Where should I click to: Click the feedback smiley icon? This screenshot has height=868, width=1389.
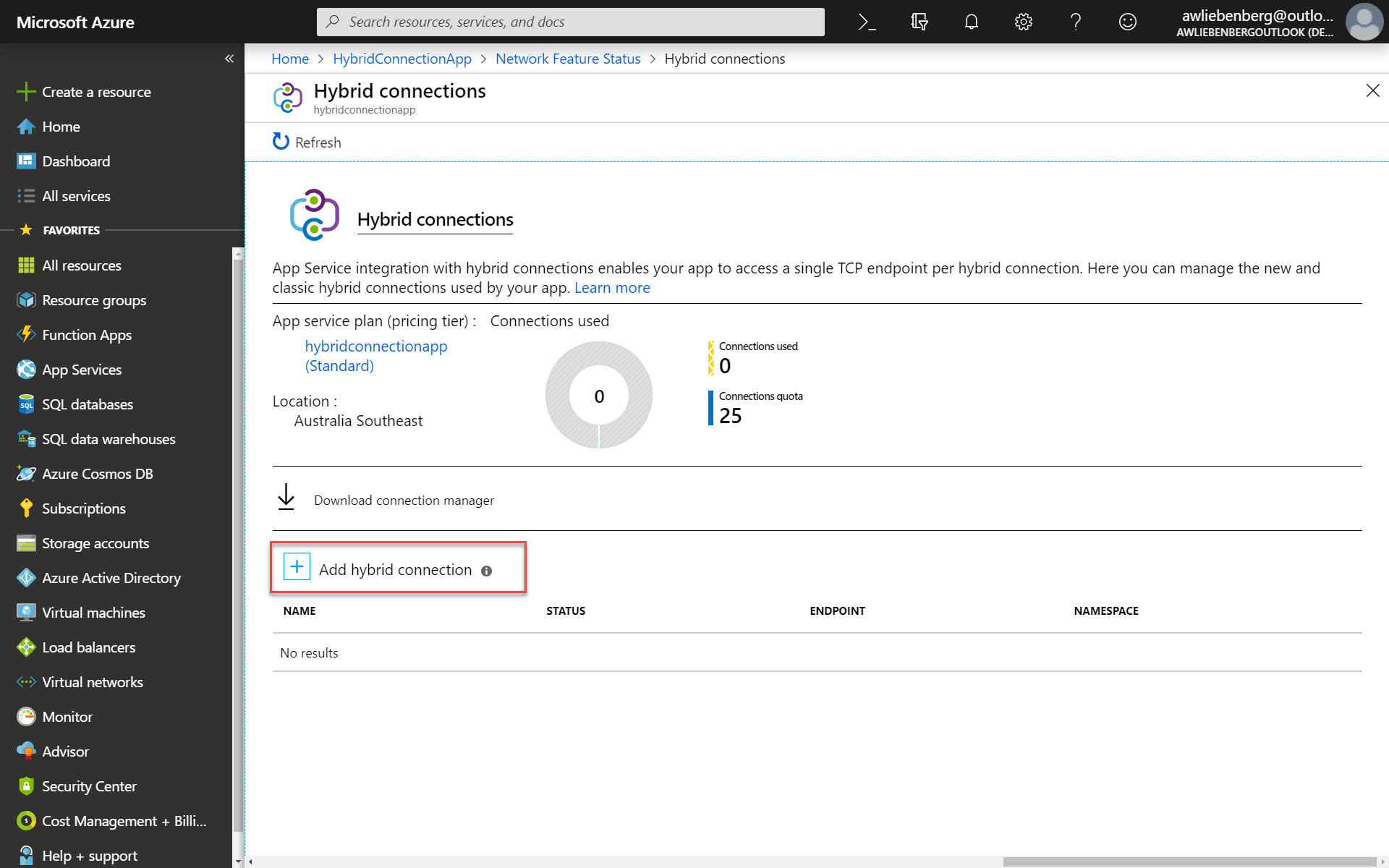(x=1127, y=22)
